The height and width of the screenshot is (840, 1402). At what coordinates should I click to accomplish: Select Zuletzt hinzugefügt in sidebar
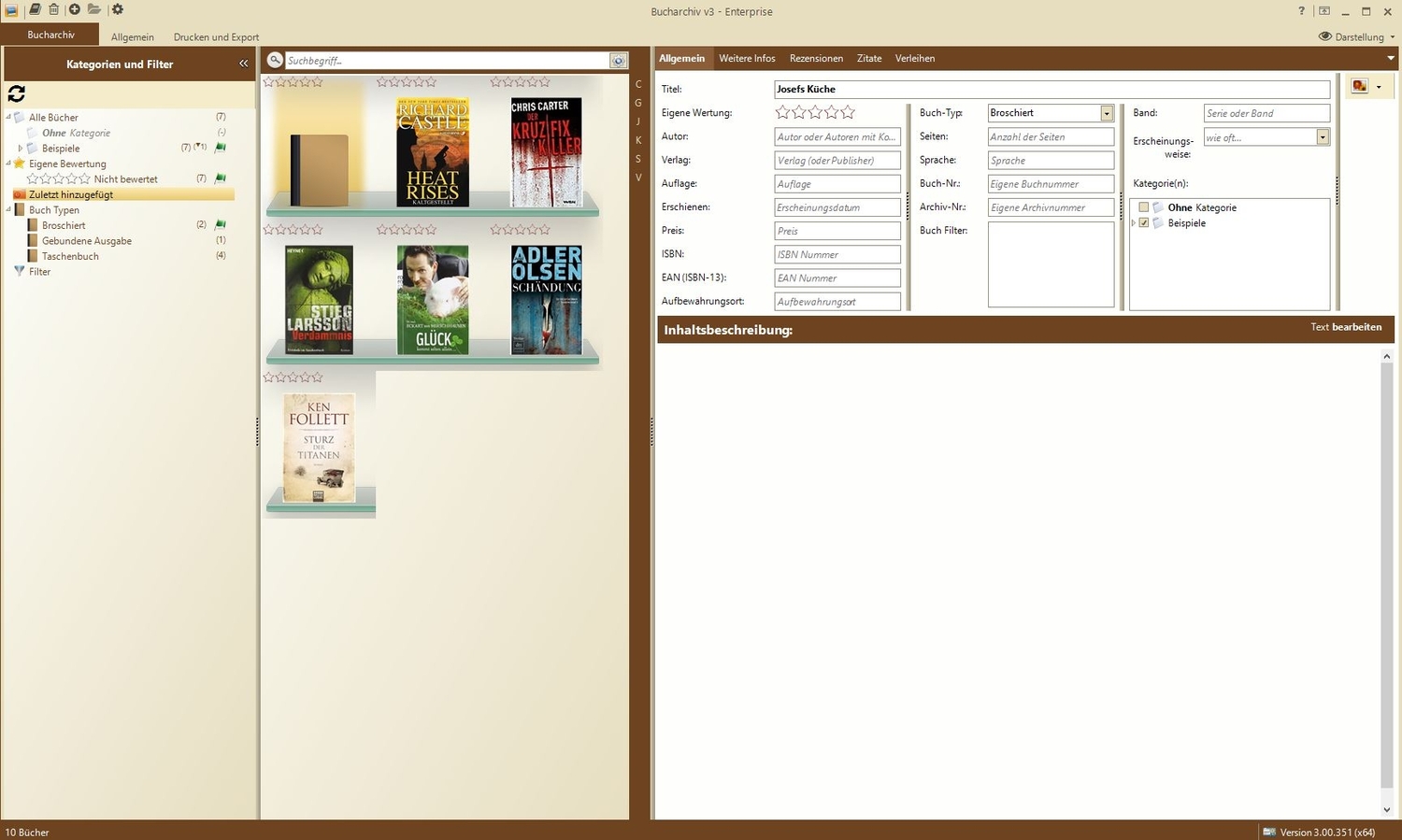pyautogui.click(x=71, y=194)
